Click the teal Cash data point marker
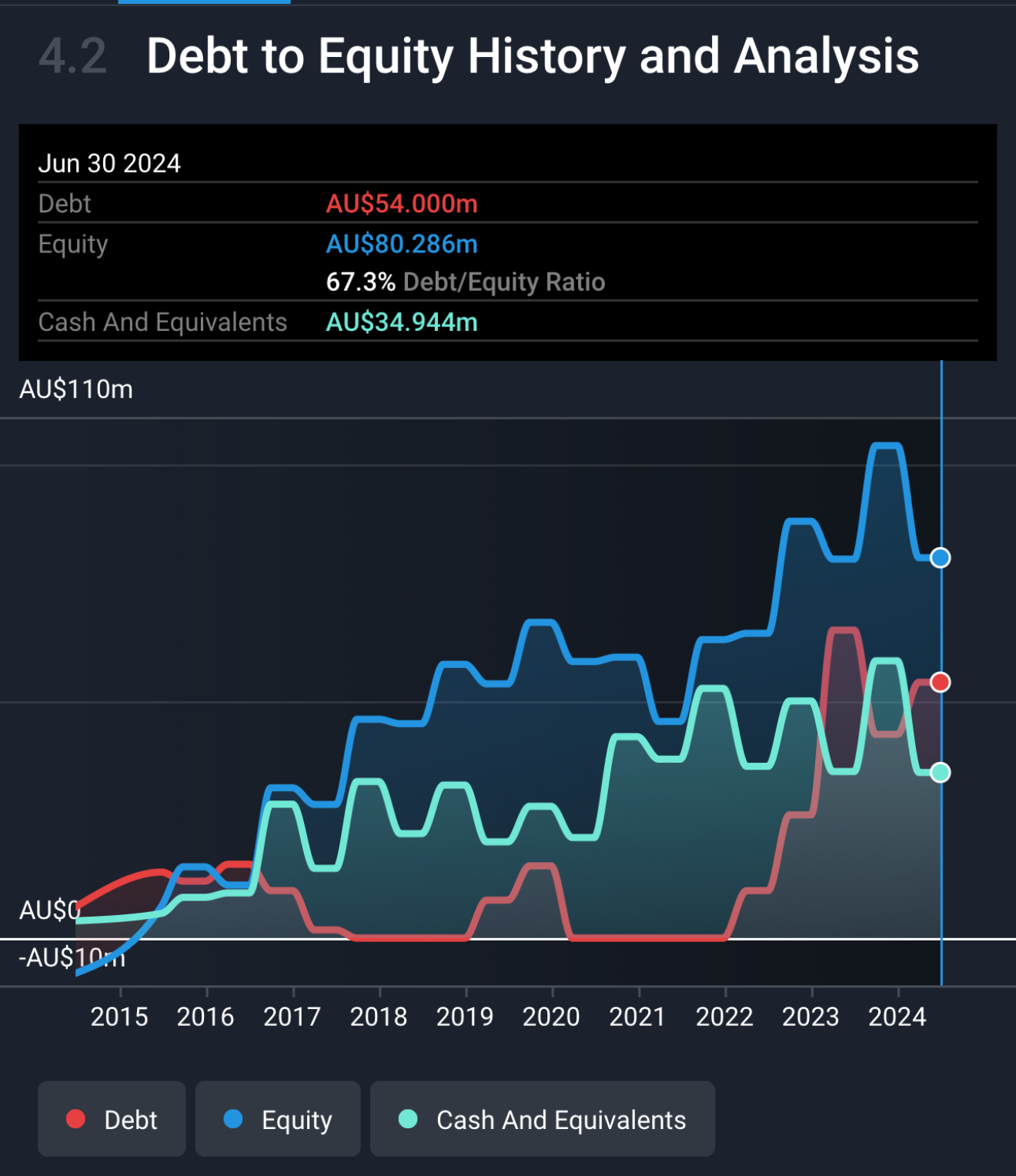This screenshot has width=1016, height=1176. click(940, 772)
